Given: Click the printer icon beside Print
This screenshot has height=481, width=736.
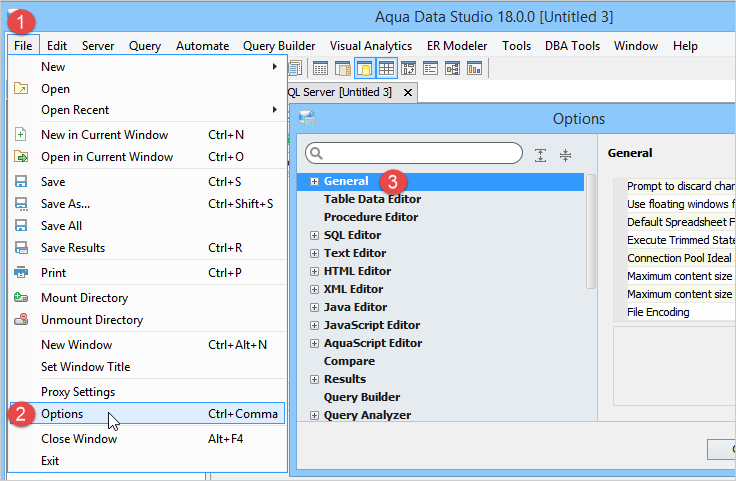Looking at the screenshot, I should (21, 272).
